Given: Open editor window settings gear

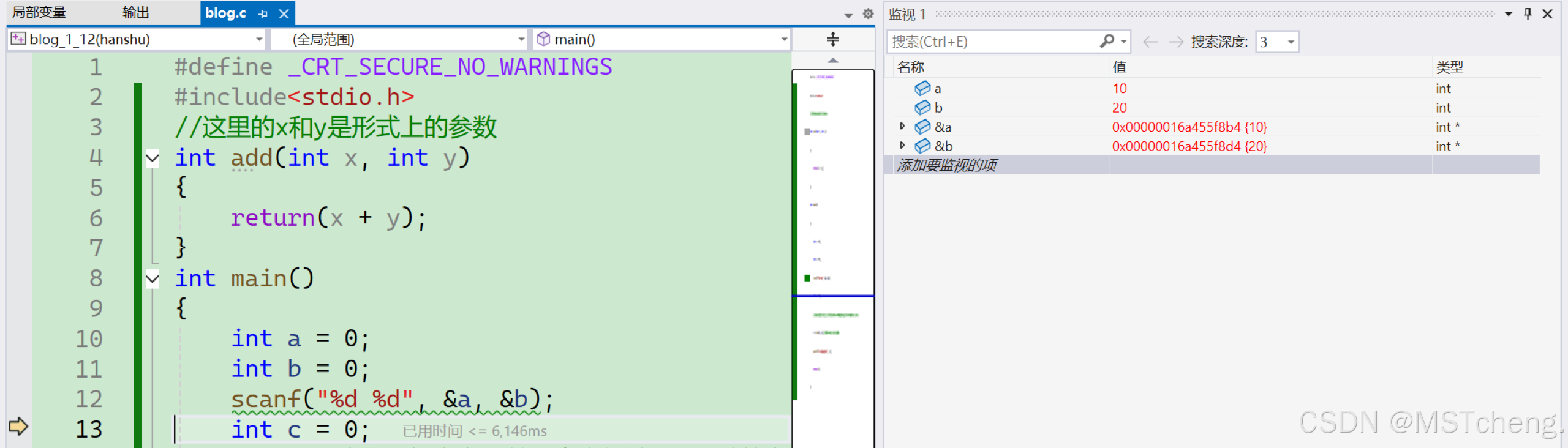Looking at the screenshot, I should [868, 13].
